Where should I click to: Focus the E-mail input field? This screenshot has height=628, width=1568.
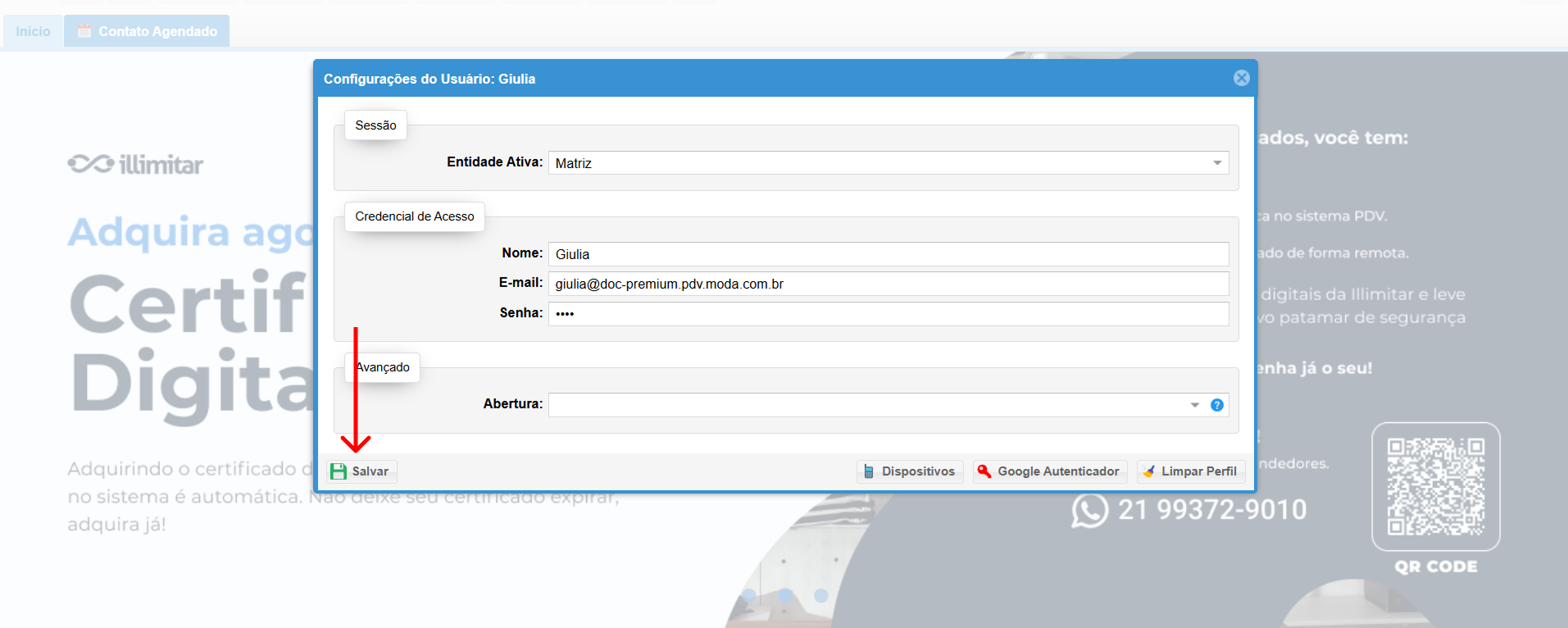click(x=888, y=284)
